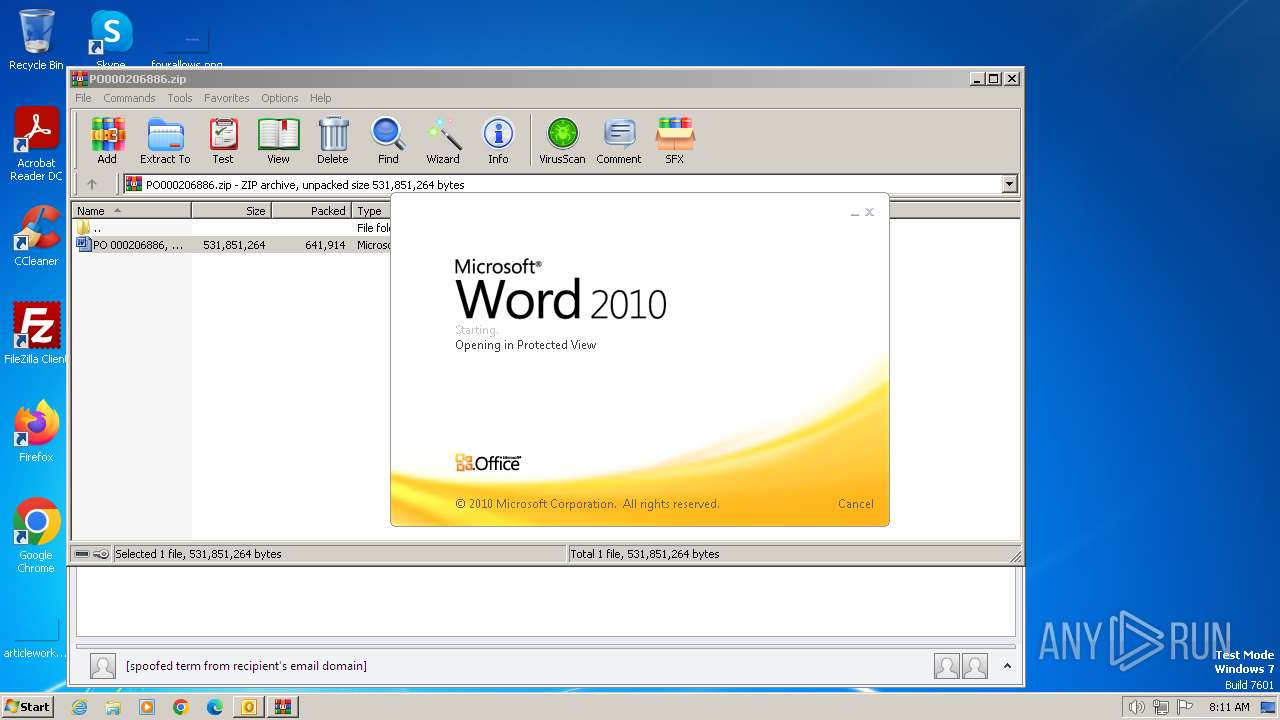The width and height of the screenshot is (1280, 720).
Task: Click the first contact picture in the people pane
Action: (x=946, y=666)
